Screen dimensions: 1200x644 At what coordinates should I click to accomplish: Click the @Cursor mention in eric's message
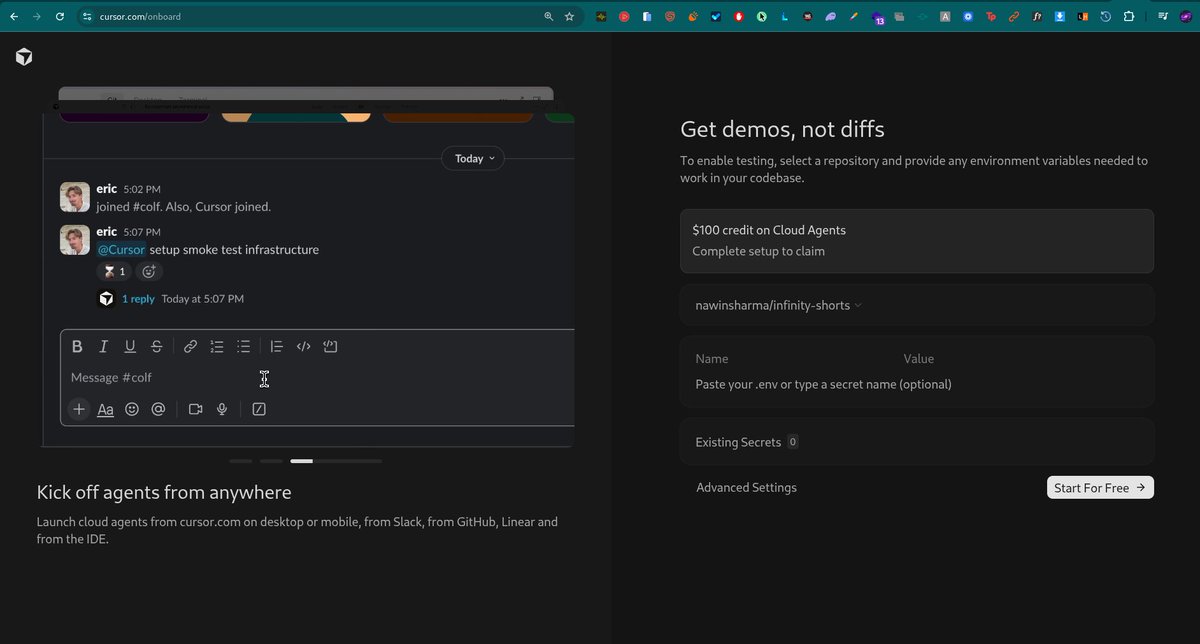[121, 250]
